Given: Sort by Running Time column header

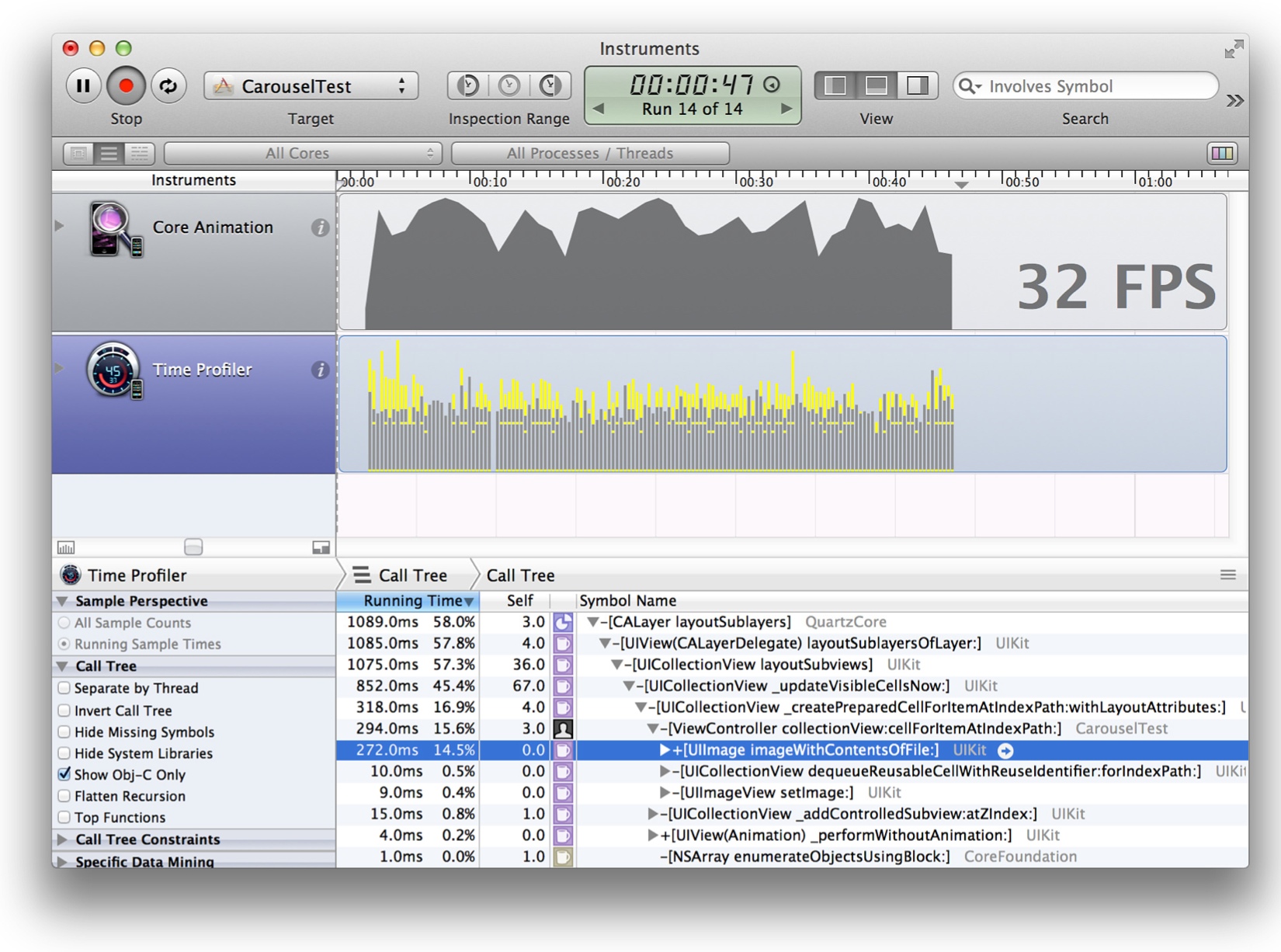Looking at the screenshot, I should (x=408, y=600).
